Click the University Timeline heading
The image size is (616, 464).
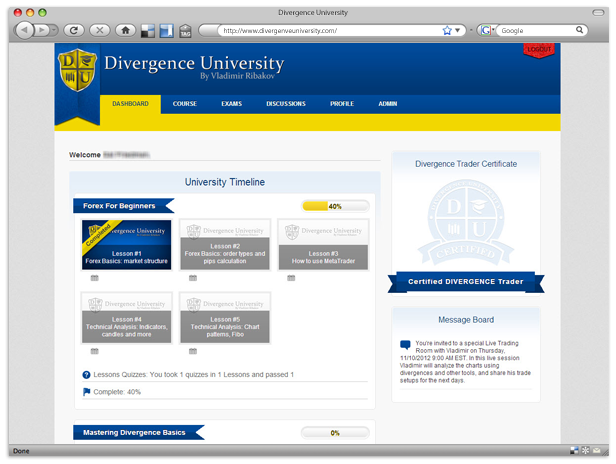pos(225,182)
